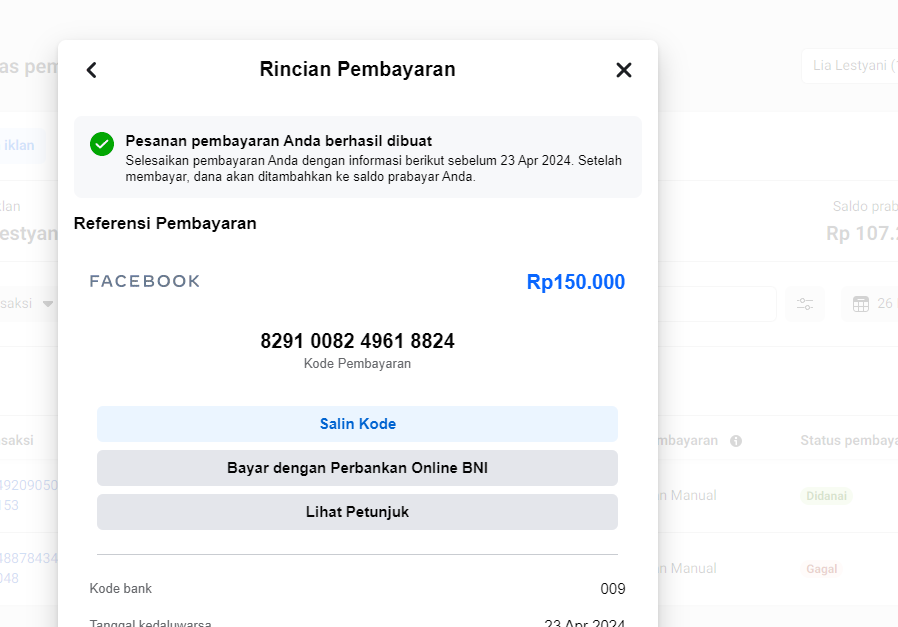Choose Bayar dengan Perbankan Online BNI
This screenshot has height=627, width=898.
point(357,468)
